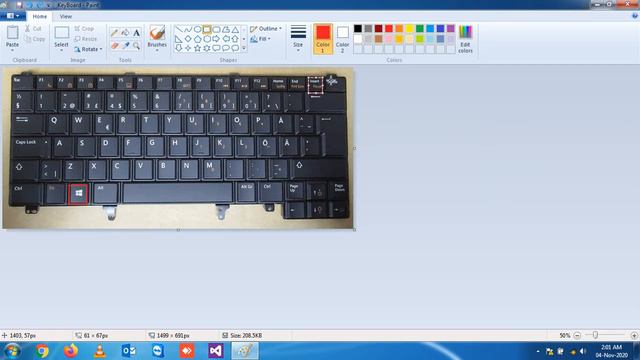The height and width of the screenshot is (360, 640).
Task: Choose the Curve shape
Action: click(188, 29)
